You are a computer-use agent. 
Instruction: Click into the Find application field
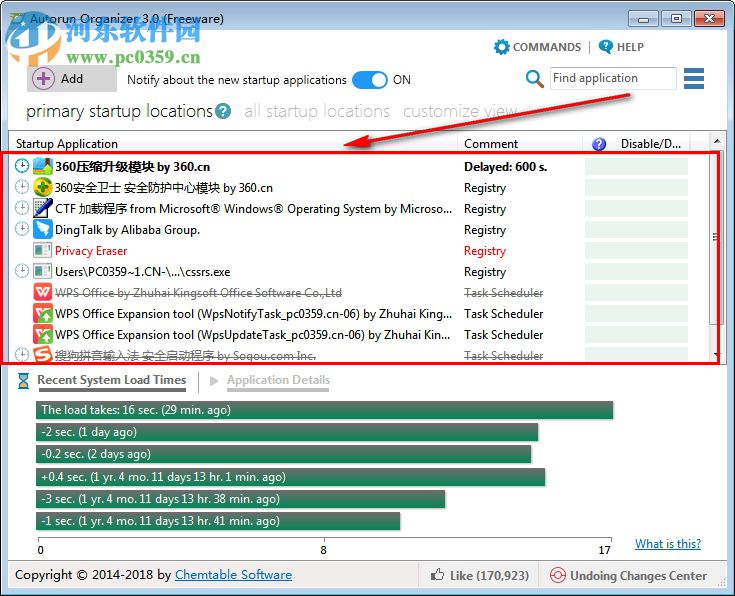click(x=613, y=78)
